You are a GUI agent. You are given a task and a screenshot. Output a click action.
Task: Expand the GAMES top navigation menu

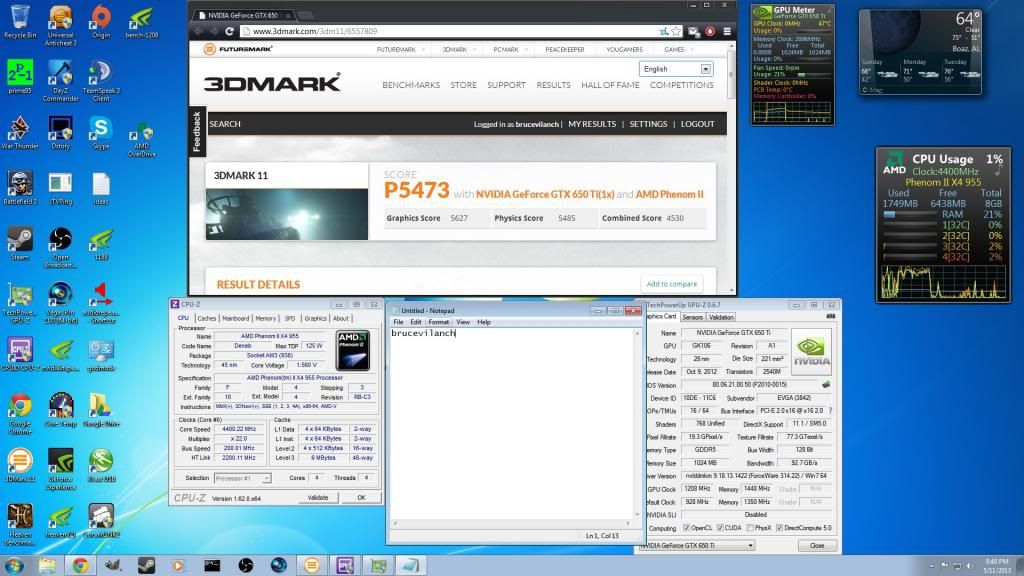[x=678, y=50]
